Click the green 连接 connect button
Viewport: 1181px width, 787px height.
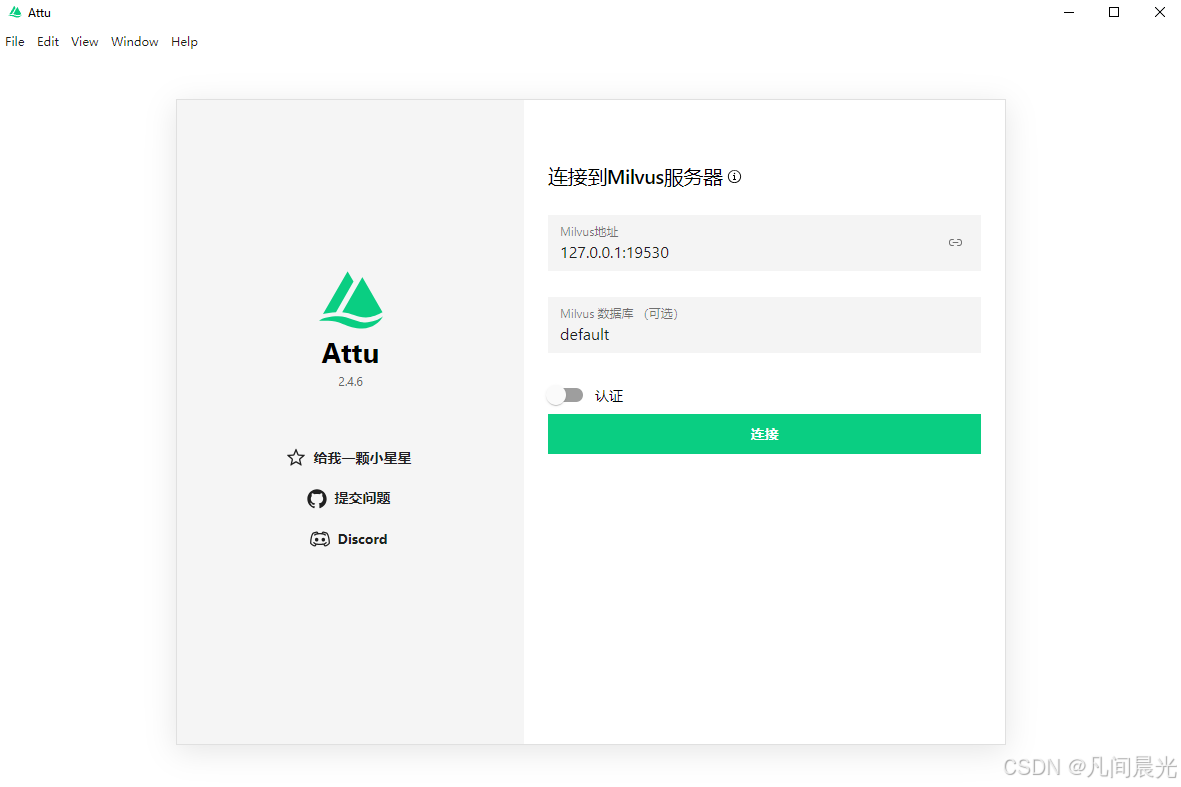coord(764,434)
